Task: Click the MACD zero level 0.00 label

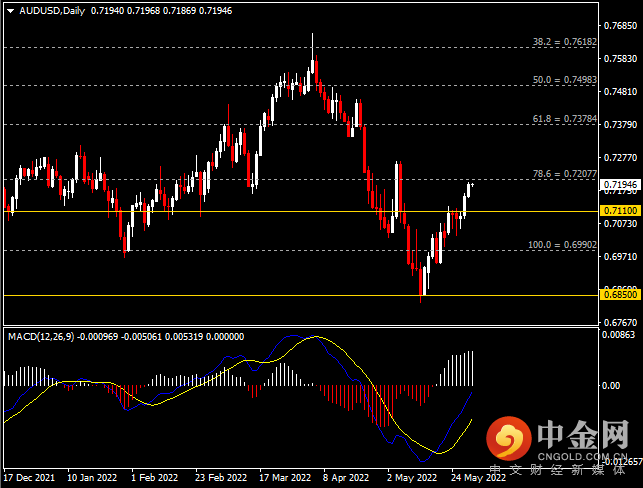Action: pos(611,385)
